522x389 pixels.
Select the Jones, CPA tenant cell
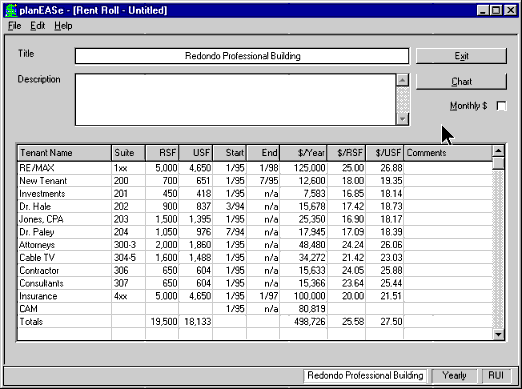coord(64,219)
